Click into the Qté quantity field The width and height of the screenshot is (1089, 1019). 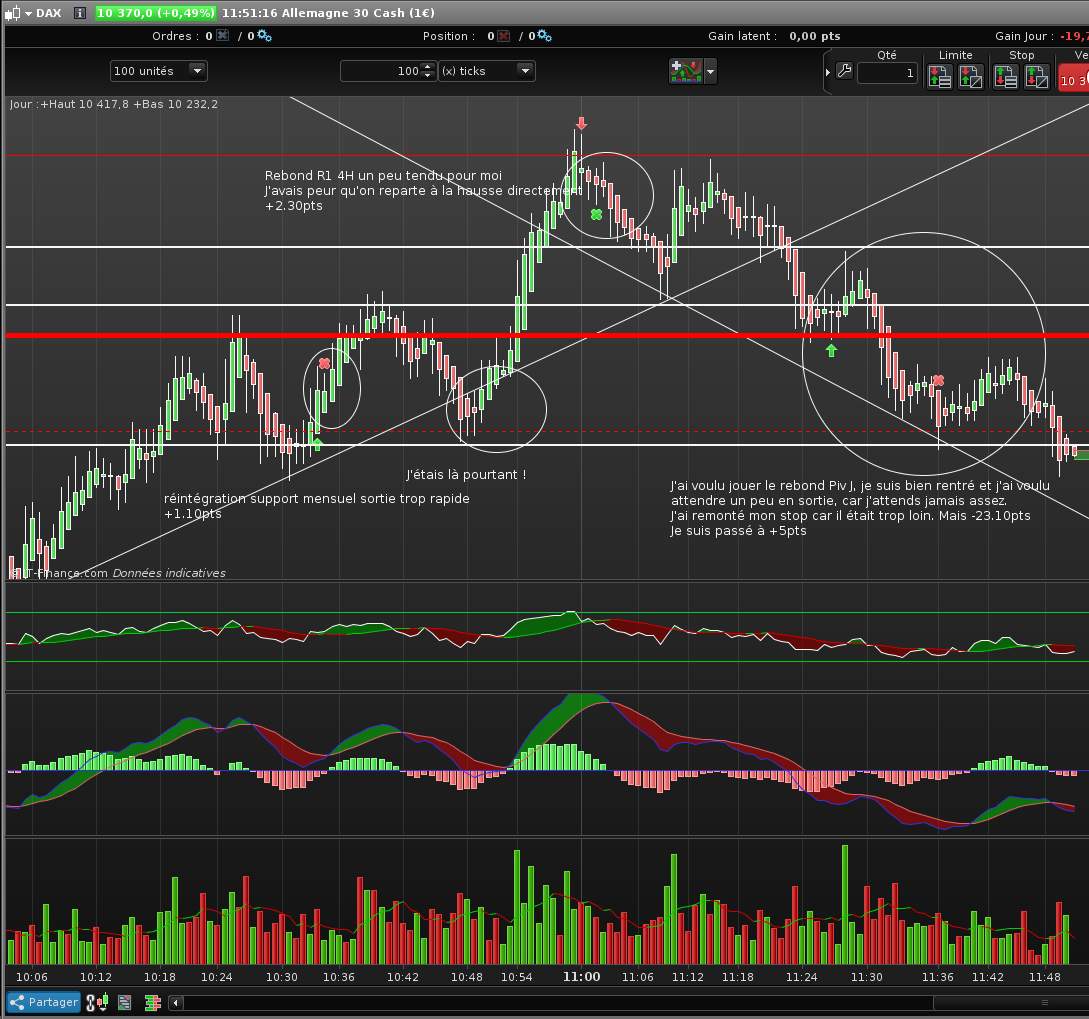888,73
